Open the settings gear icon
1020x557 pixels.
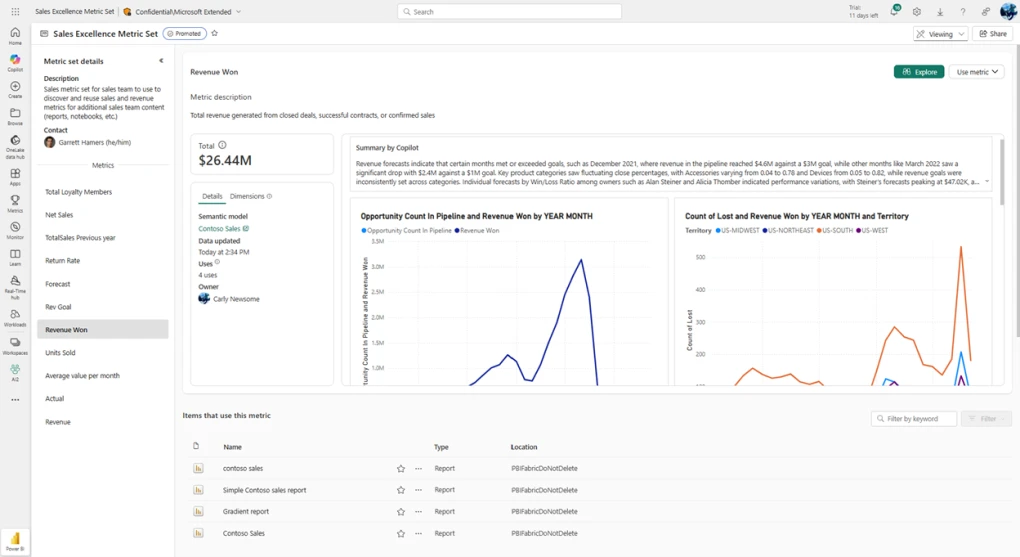click(917, 12)
